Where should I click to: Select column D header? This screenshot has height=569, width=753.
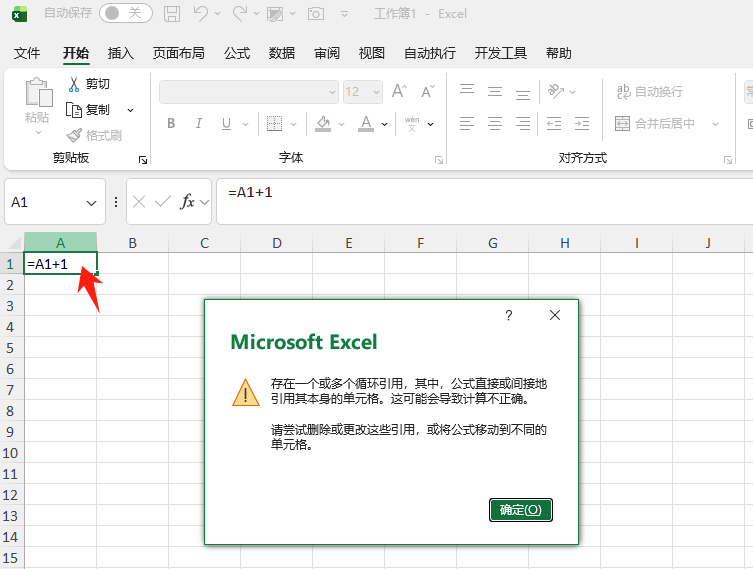click(x=277, y=243)
